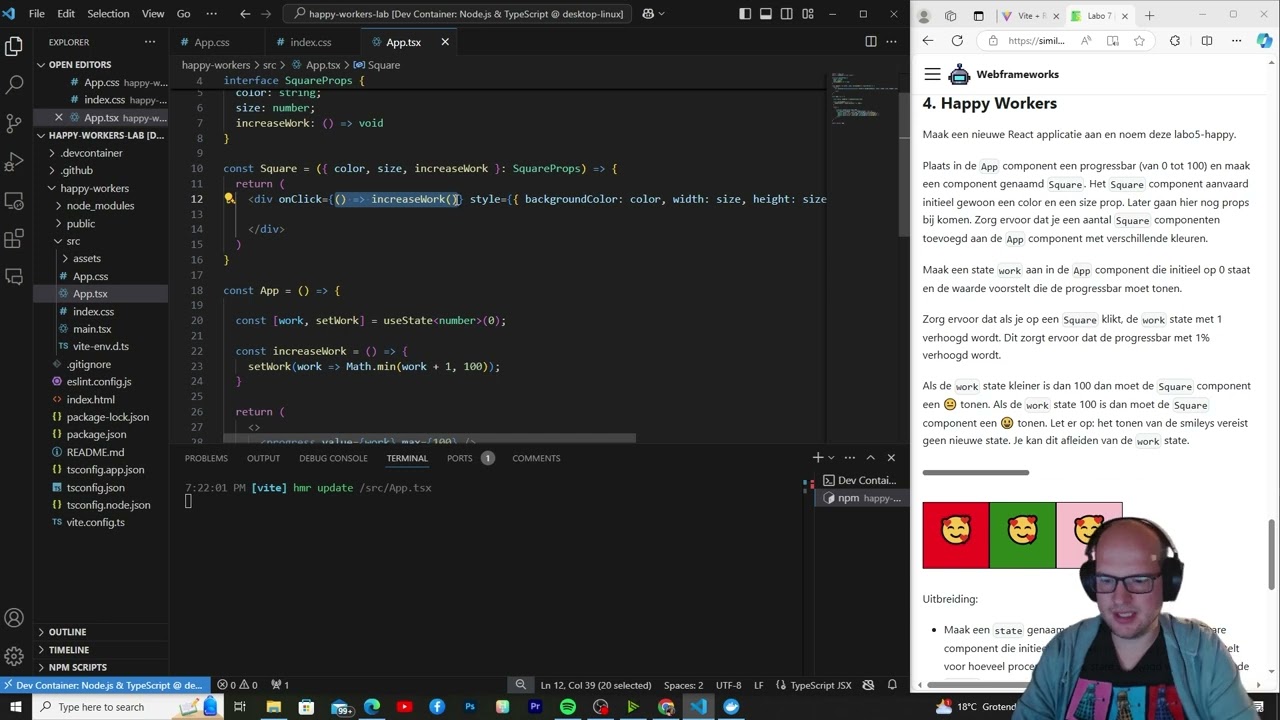Open new tab in Edge browser
This screenshot has height=720, width=1280.
[x=1149, y=16]
